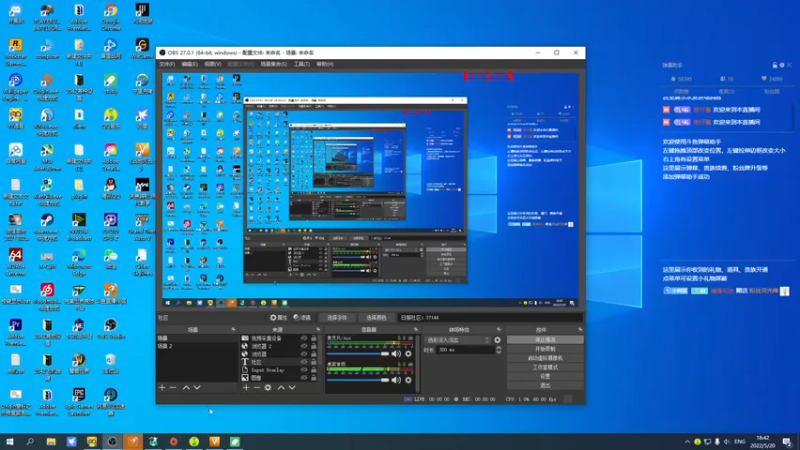Undock the scenes panel via header icon
This screenshot has width=800, height=450.
233,330
